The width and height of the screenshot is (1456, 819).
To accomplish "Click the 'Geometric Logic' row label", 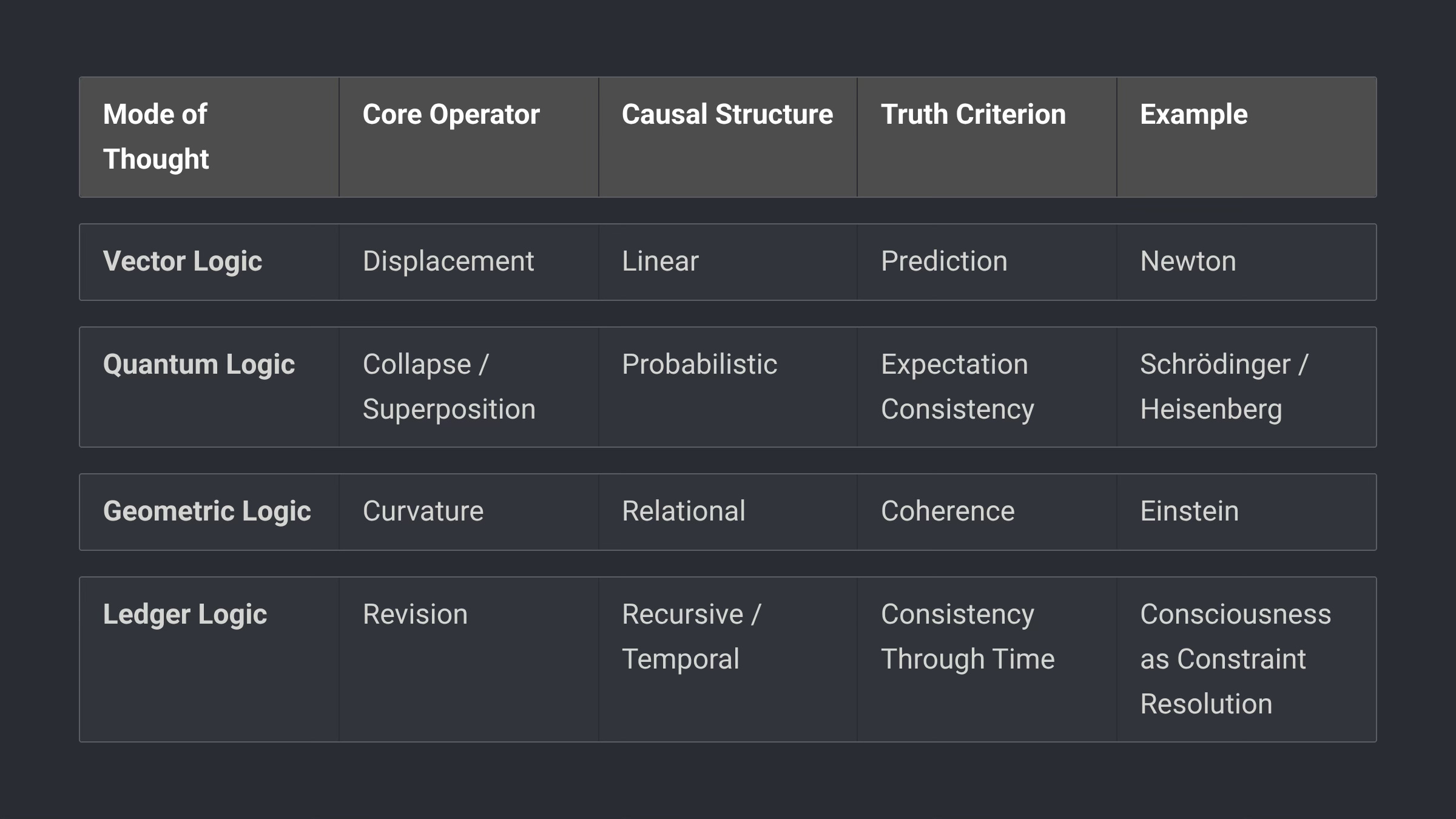I will tap(209, 512).
